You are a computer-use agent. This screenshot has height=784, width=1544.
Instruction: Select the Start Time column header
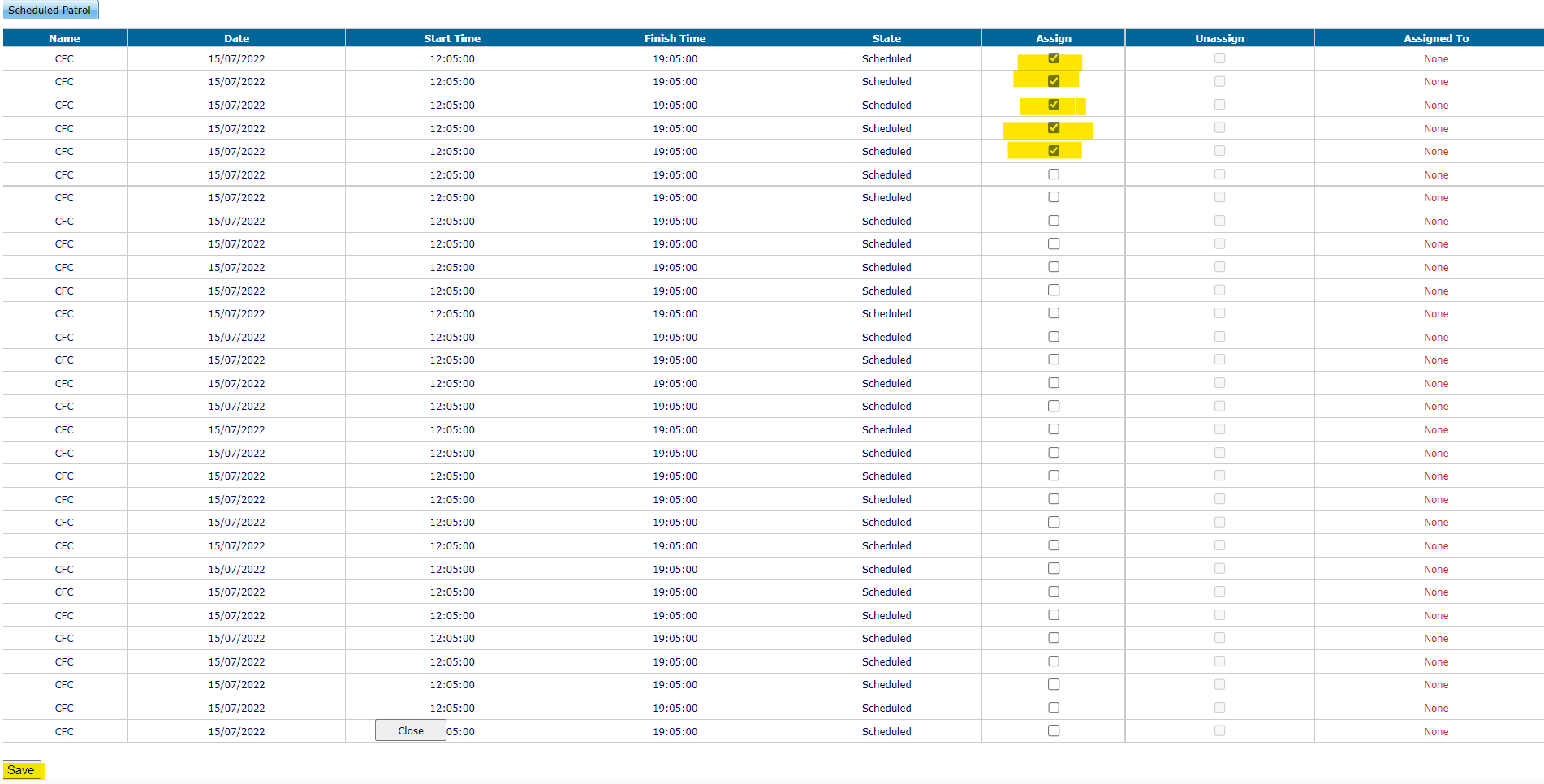[x=452, y=38]
